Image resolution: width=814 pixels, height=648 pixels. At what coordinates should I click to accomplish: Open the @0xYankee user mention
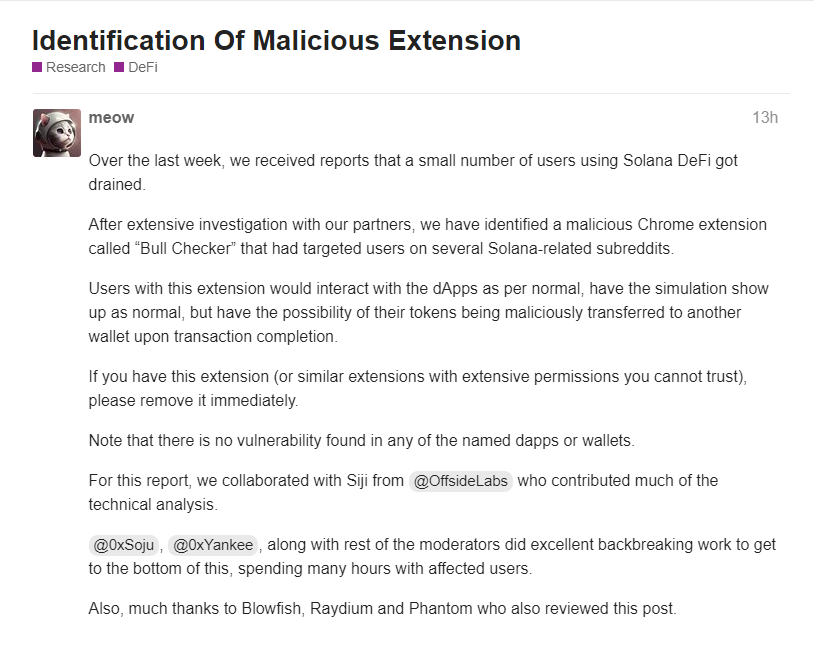click(213, 545)
